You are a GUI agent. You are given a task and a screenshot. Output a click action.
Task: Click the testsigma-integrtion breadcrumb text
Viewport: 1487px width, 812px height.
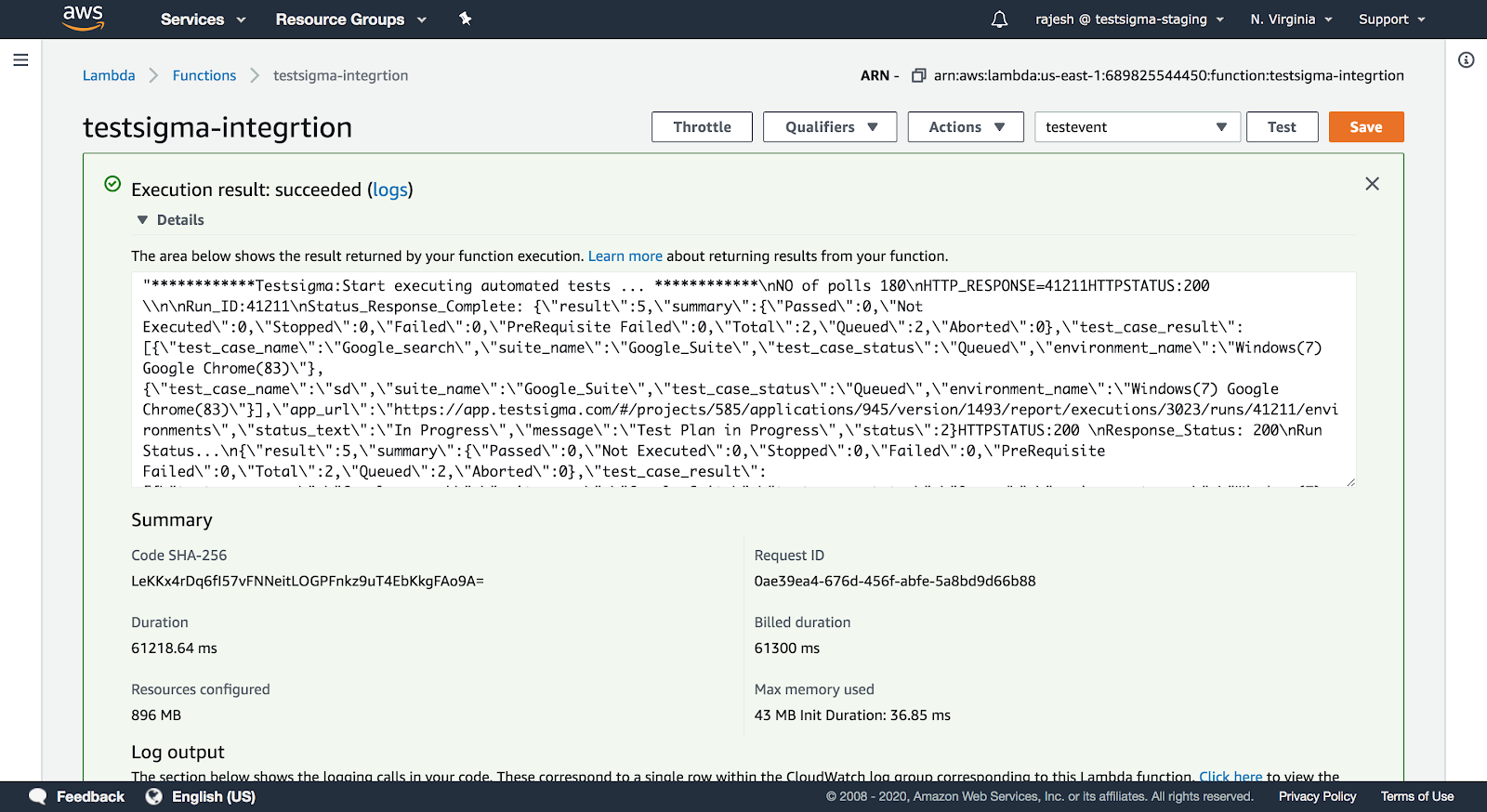tap(340, 75)
